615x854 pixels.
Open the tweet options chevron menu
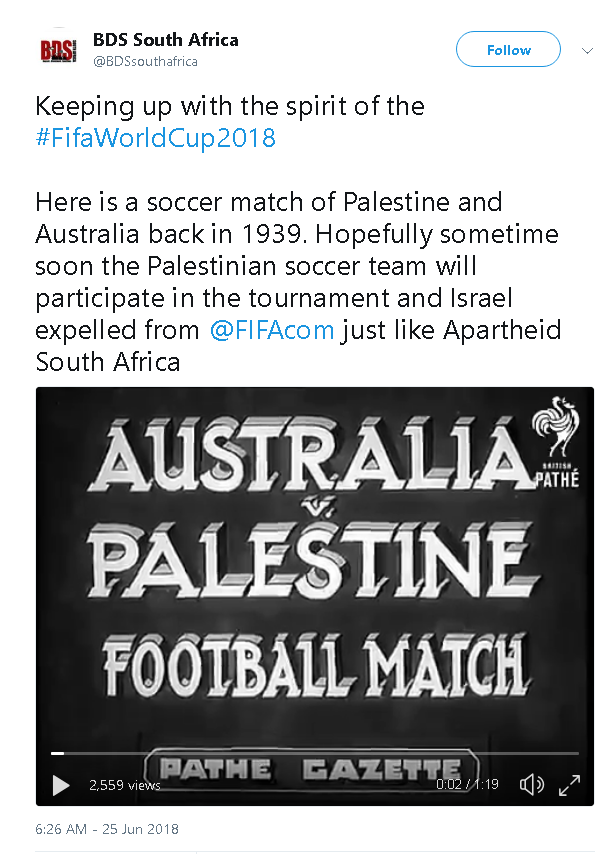click(586, 49)
